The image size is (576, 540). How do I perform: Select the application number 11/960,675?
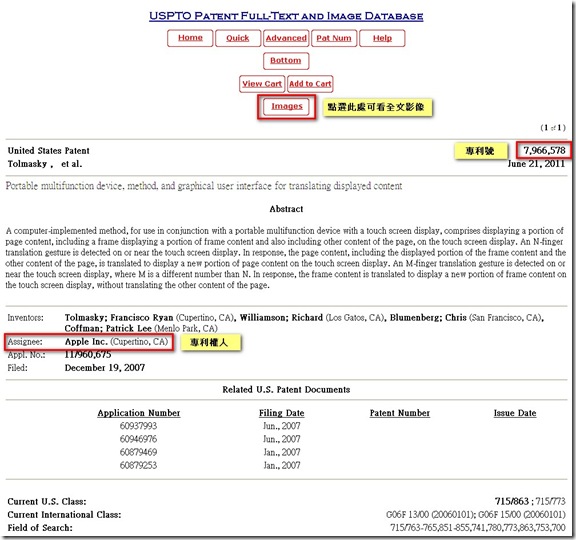pos(88,354)
